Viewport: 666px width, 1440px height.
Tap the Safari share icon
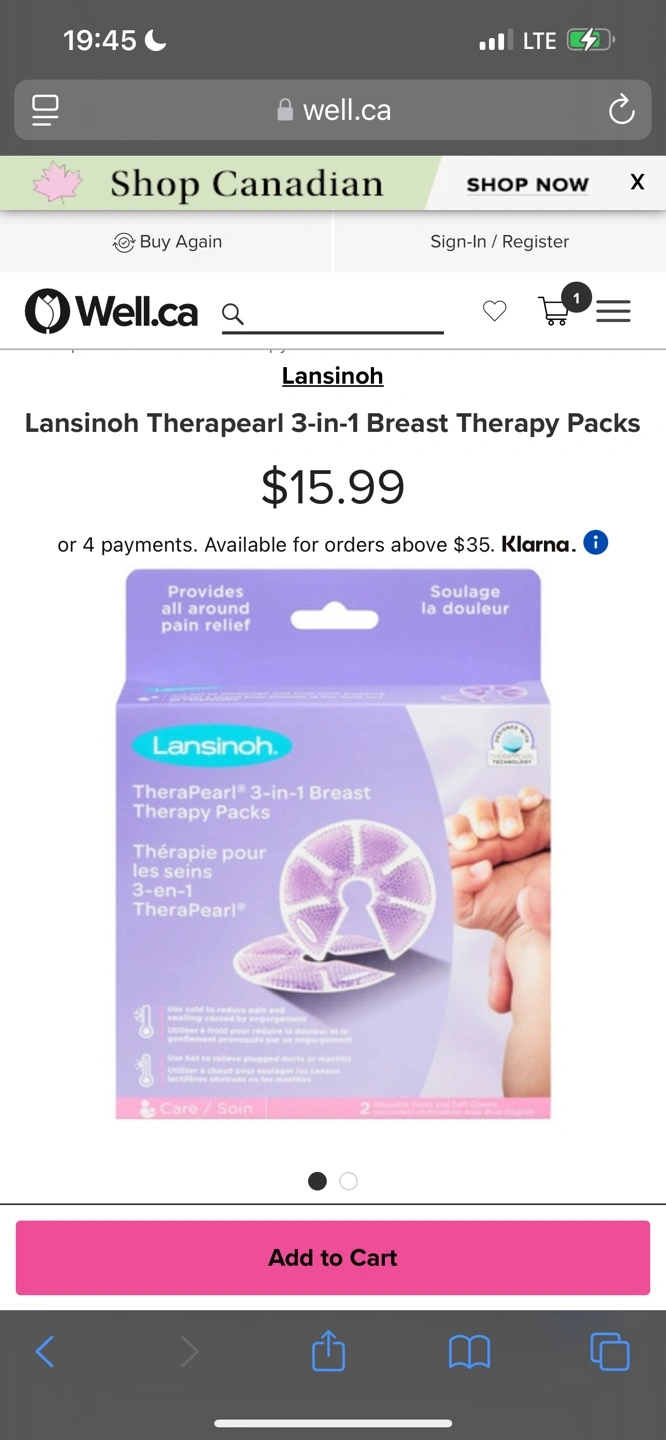(328, 1351)
